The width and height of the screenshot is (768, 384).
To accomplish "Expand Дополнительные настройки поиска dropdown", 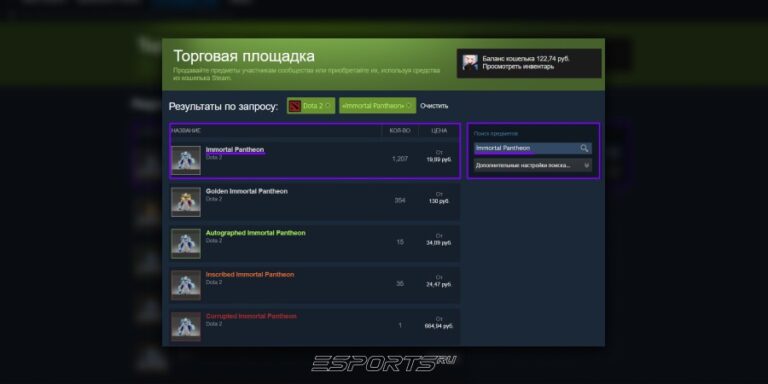I will coord(533,166).
